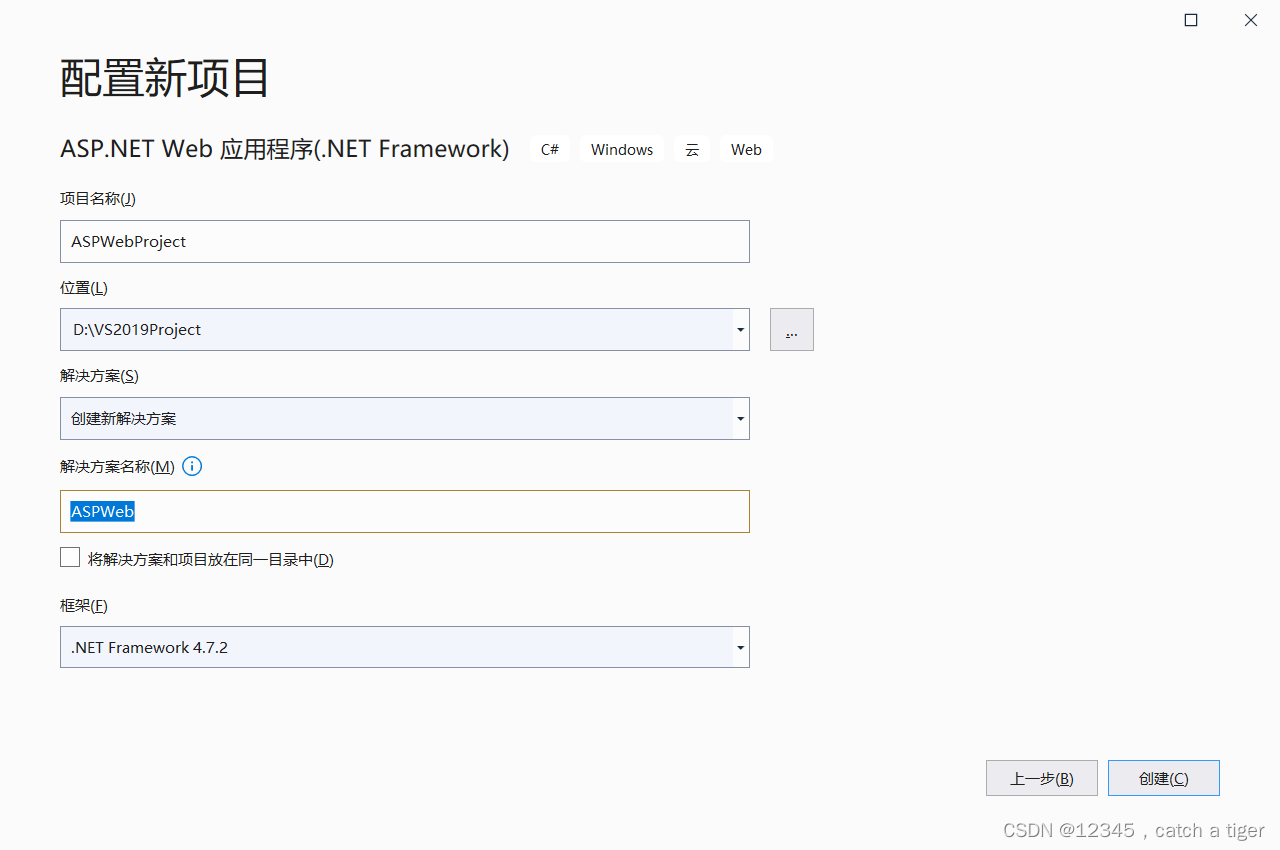Click the close window icon
The image size is (1280, 850).
pyautogui.click(x=1250, y=19)
